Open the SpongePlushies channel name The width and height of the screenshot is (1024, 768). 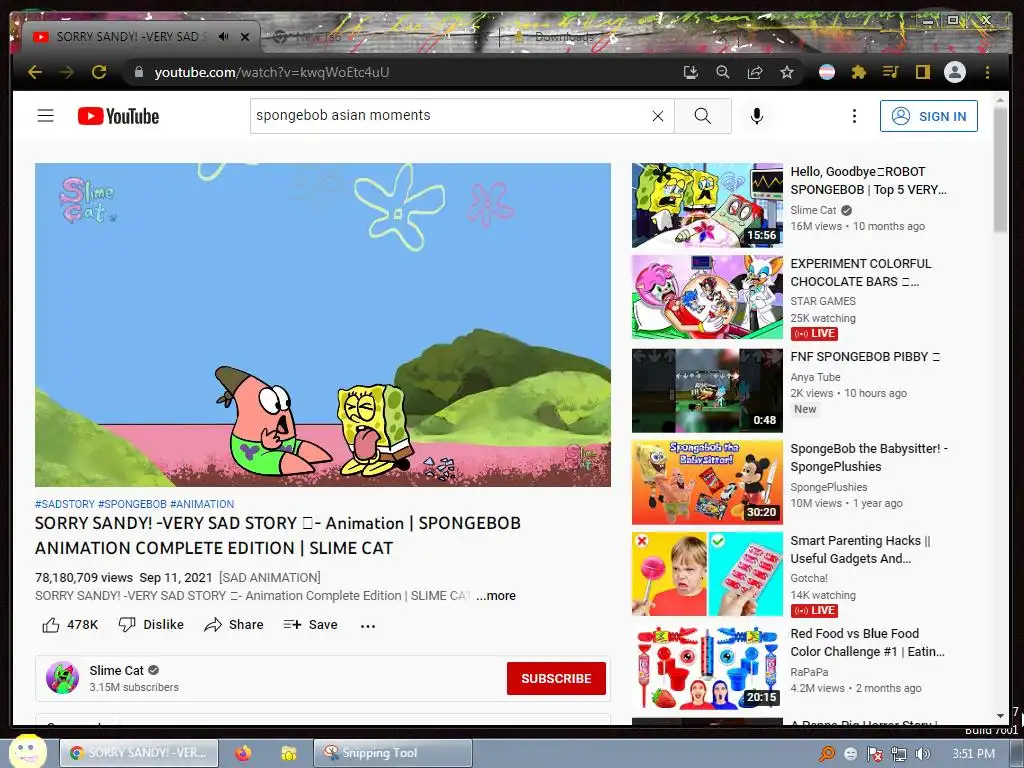click(829, 487)
